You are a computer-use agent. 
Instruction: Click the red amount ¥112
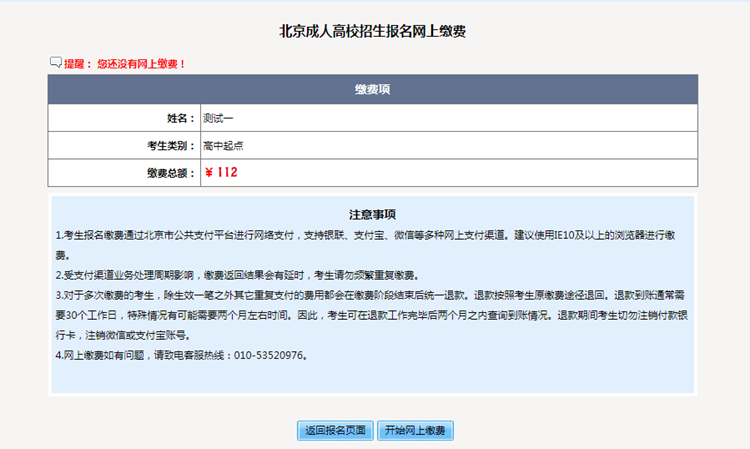coord(221,172)
